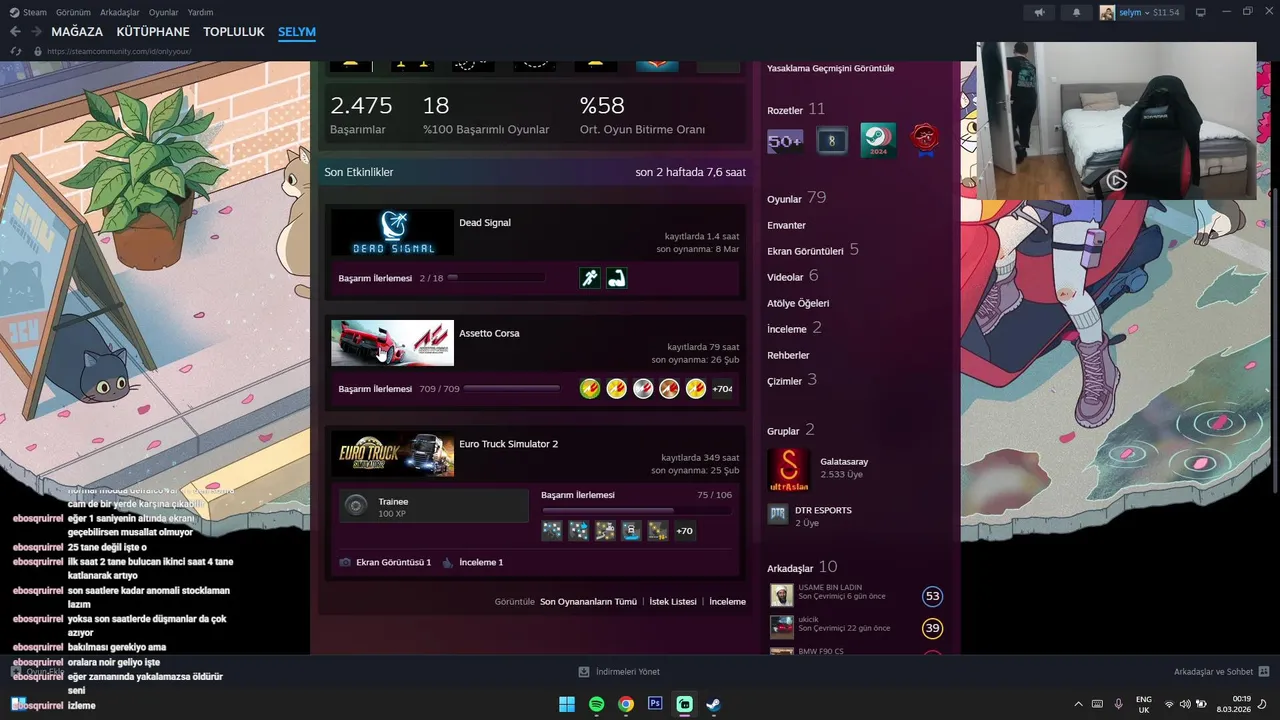Open the notifications bell

(x=1076, y=12)
